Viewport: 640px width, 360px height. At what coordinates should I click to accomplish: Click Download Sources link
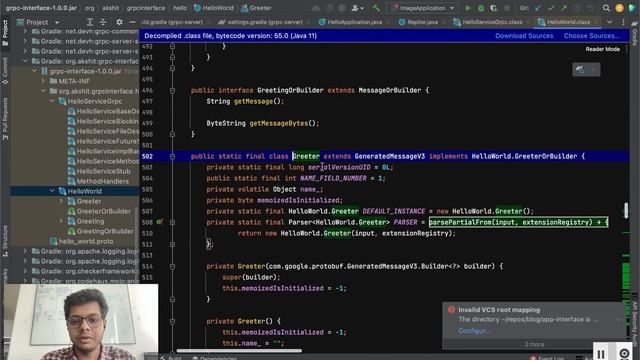tap(524, 36)
